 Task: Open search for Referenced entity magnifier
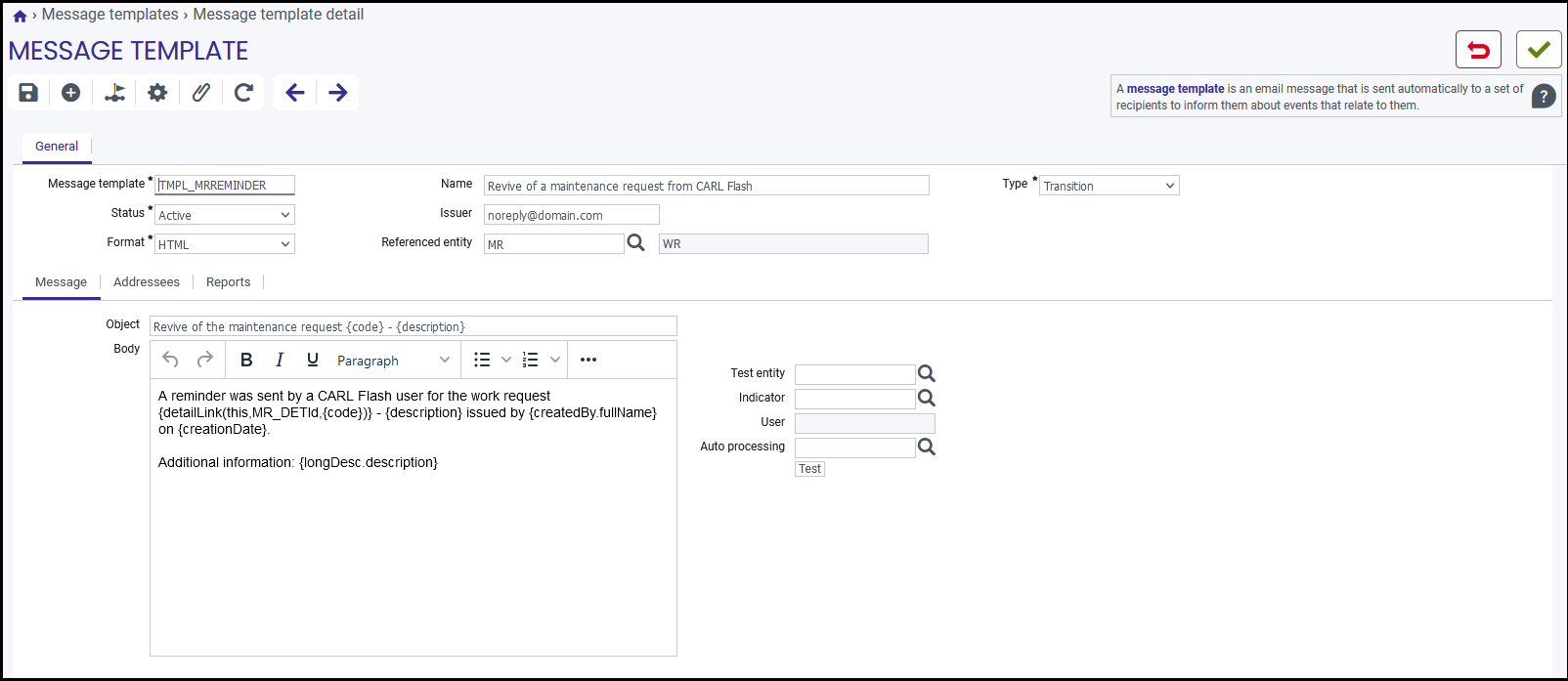(635, 243)
